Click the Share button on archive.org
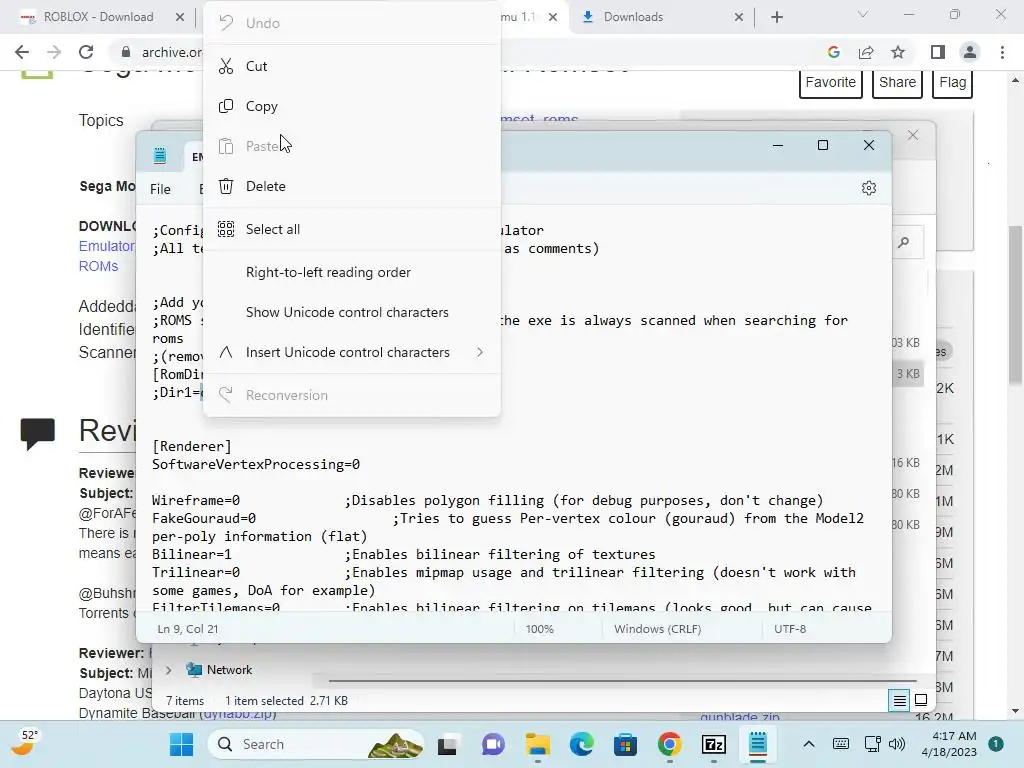The image size is (1024, 768). [x=897, y=82]
